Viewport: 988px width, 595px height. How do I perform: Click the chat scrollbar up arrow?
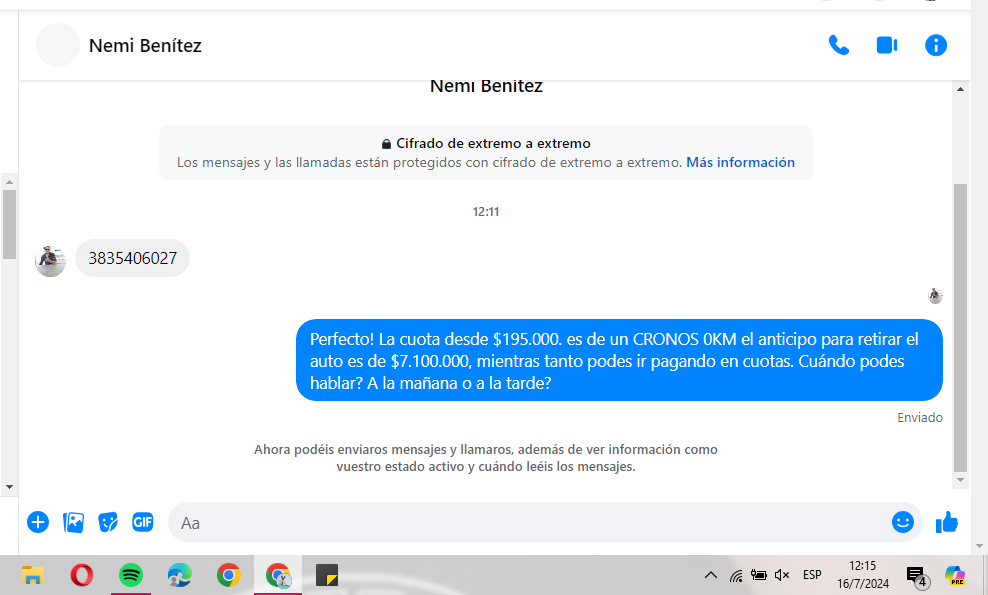[x=960, y=89]
